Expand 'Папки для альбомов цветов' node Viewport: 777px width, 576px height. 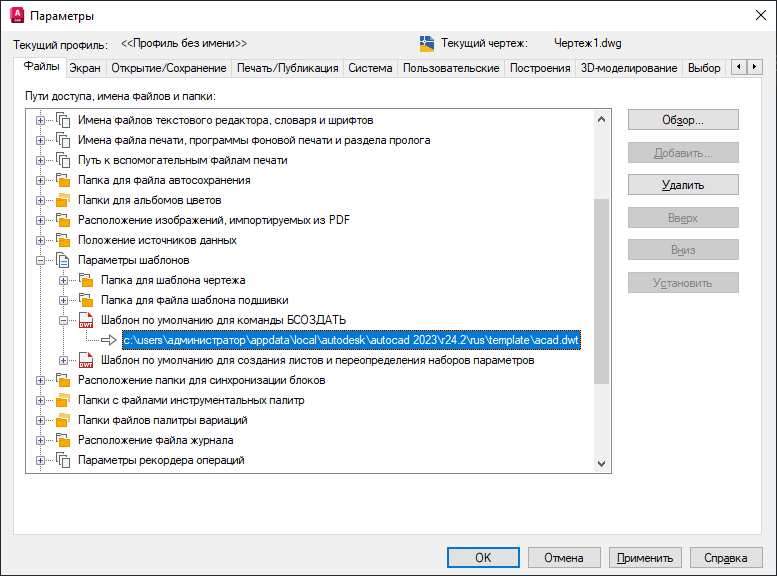pos(41,200)
